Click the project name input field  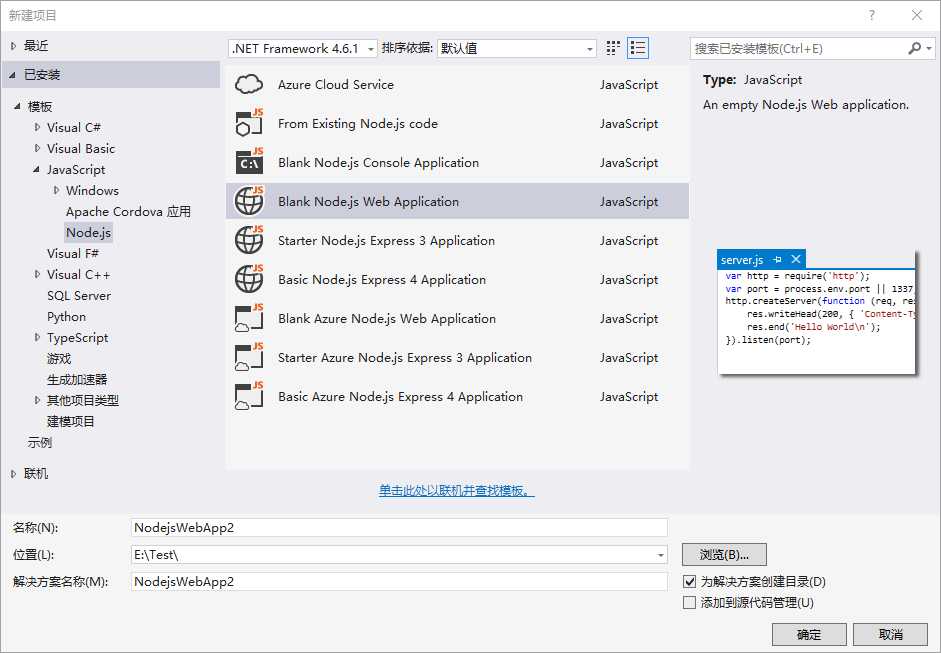coord(399,528)
